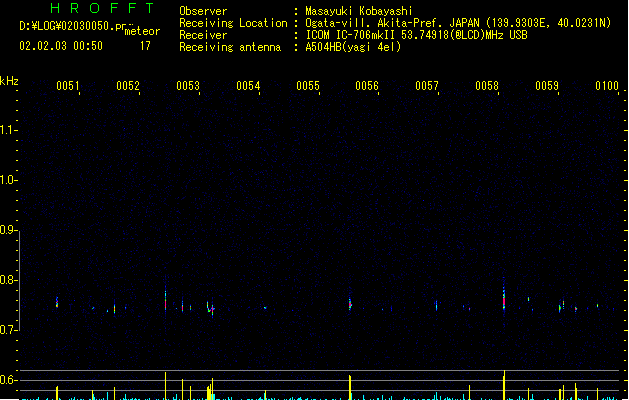
Task: Click the Observer label
Action: (203, 11)
